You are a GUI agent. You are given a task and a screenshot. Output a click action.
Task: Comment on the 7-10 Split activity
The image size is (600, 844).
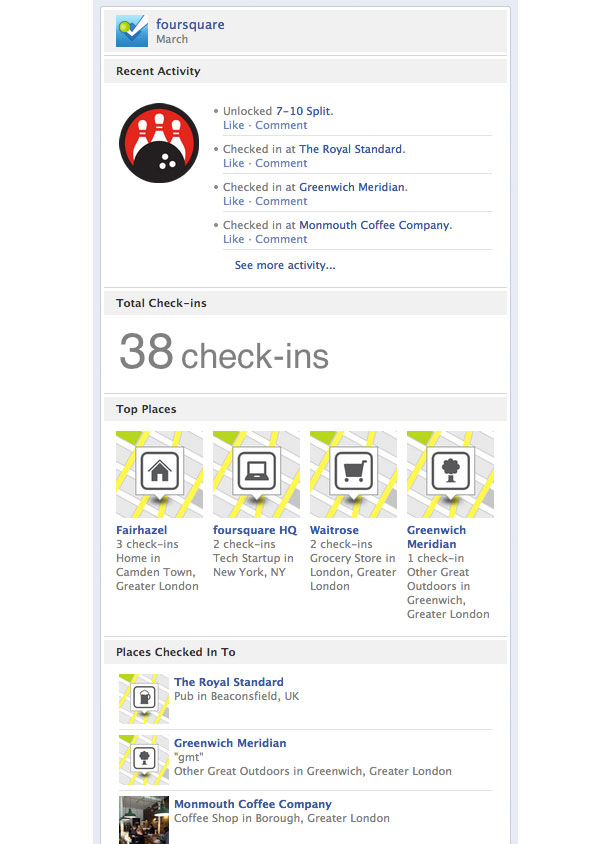281,125
